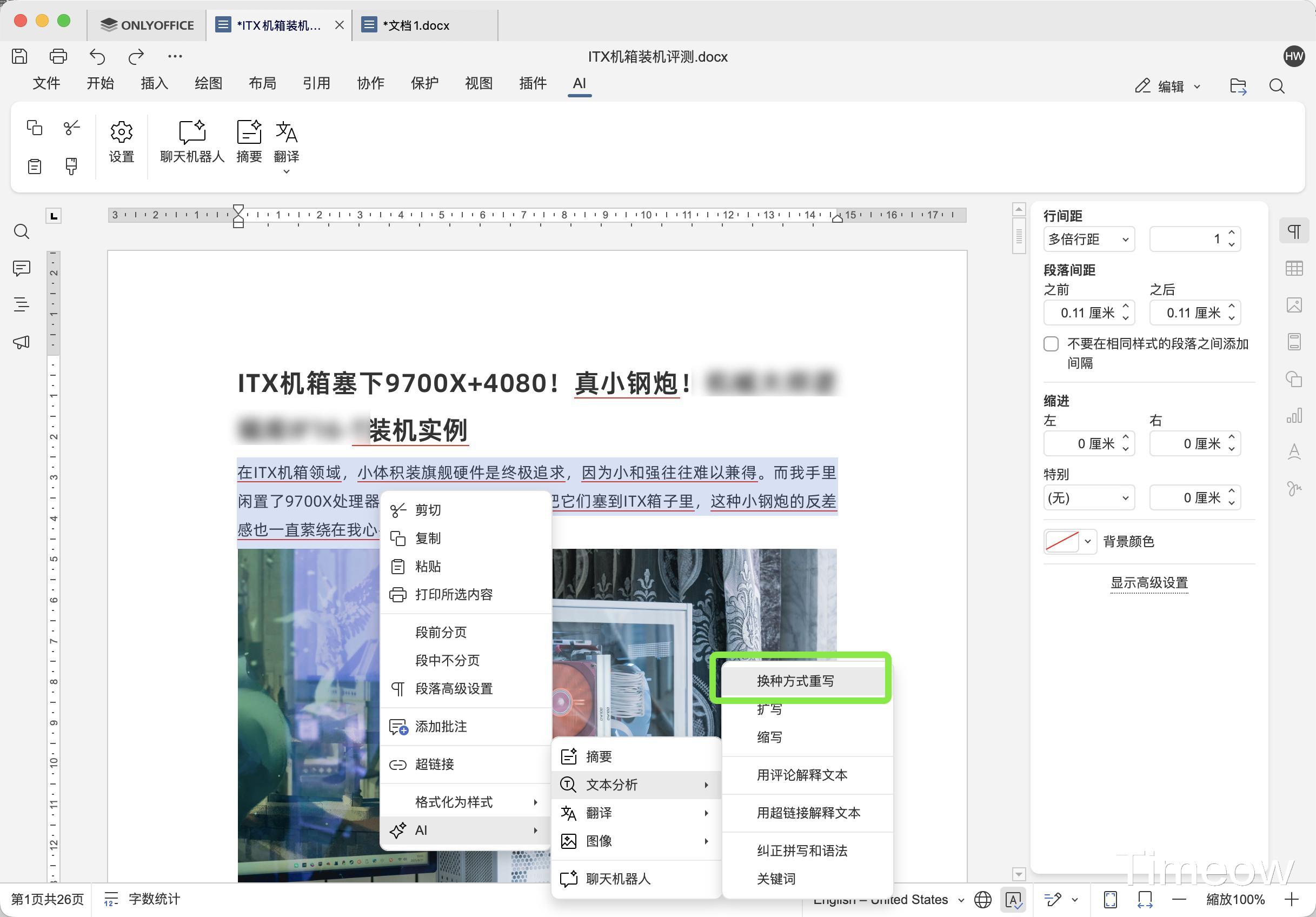The width and height of the screenshot is (1316, 917).
Task: Click the print icon in top toolbar
Action: pos(58,56)
